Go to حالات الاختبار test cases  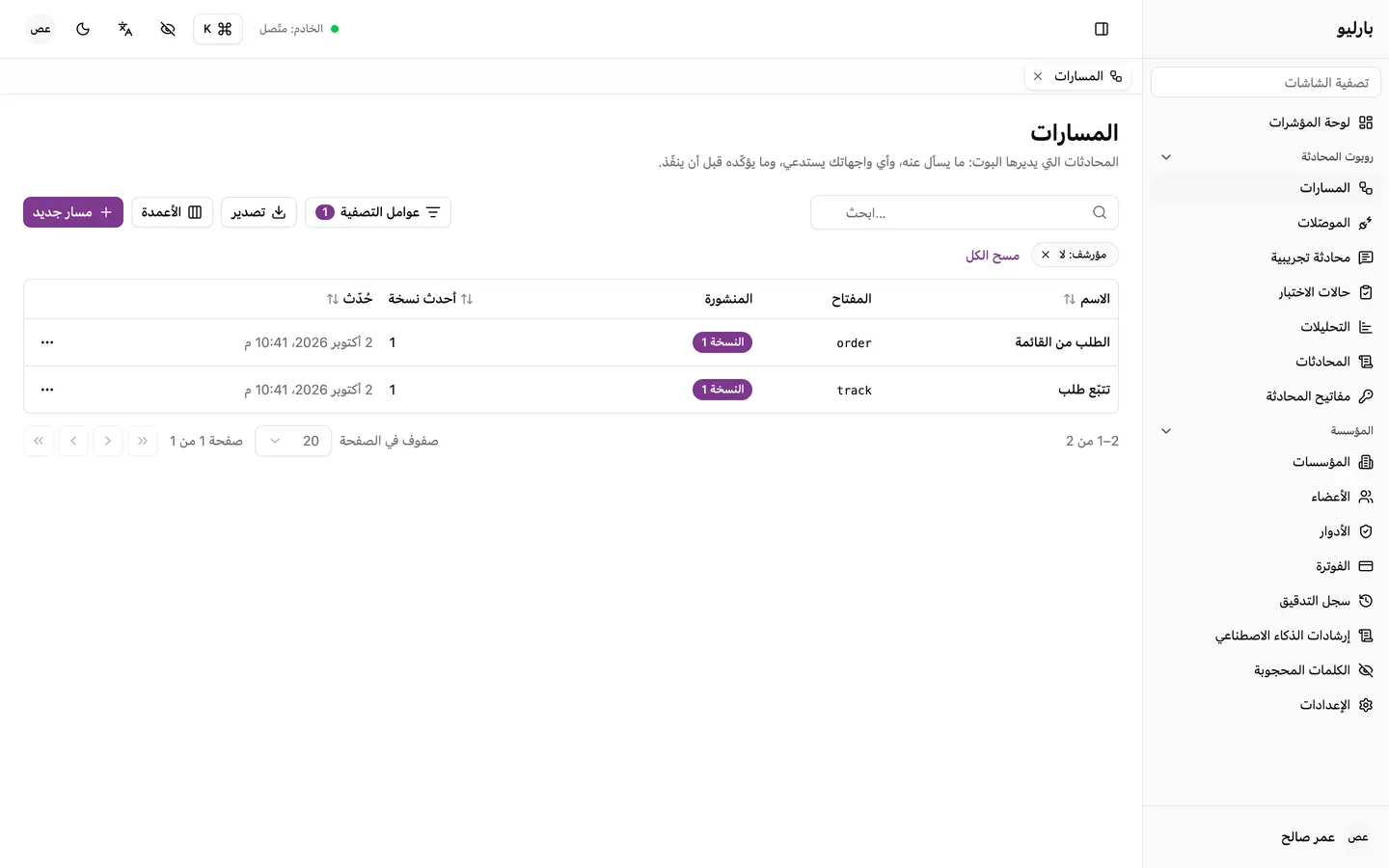pos(1266,292)
